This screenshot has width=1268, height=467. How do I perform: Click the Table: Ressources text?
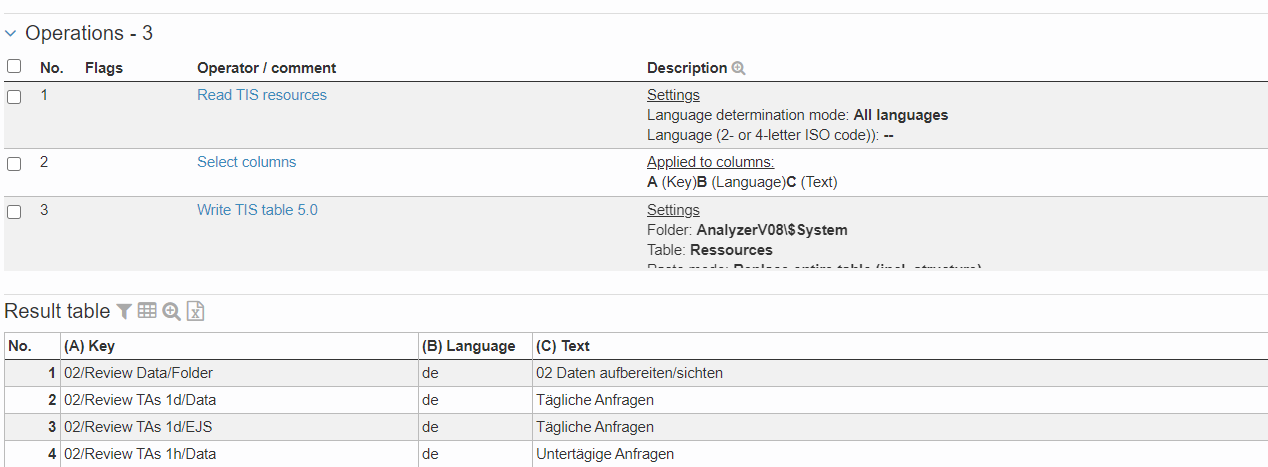tap(710, 250)
